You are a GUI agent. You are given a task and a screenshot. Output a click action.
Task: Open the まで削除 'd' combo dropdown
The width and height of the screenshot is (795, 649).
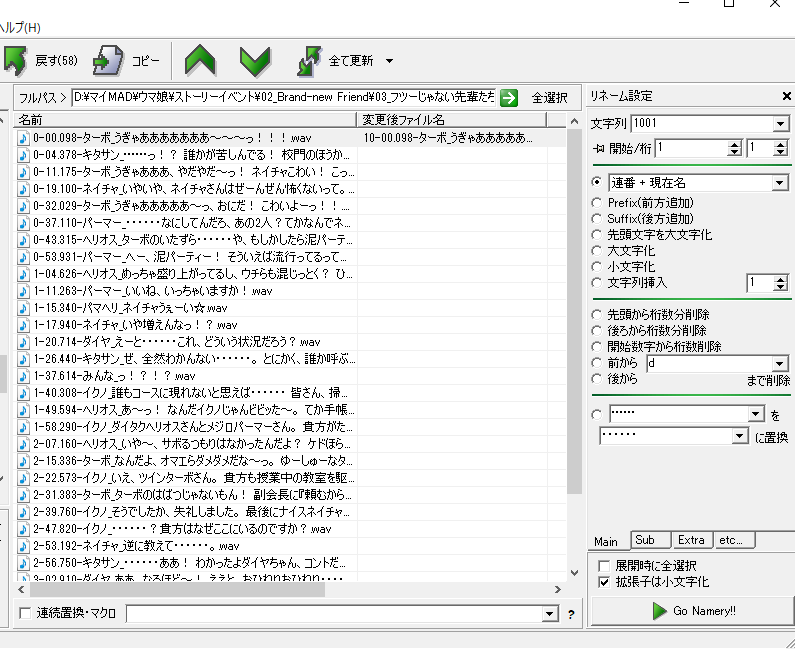click(x=780, y=364)
